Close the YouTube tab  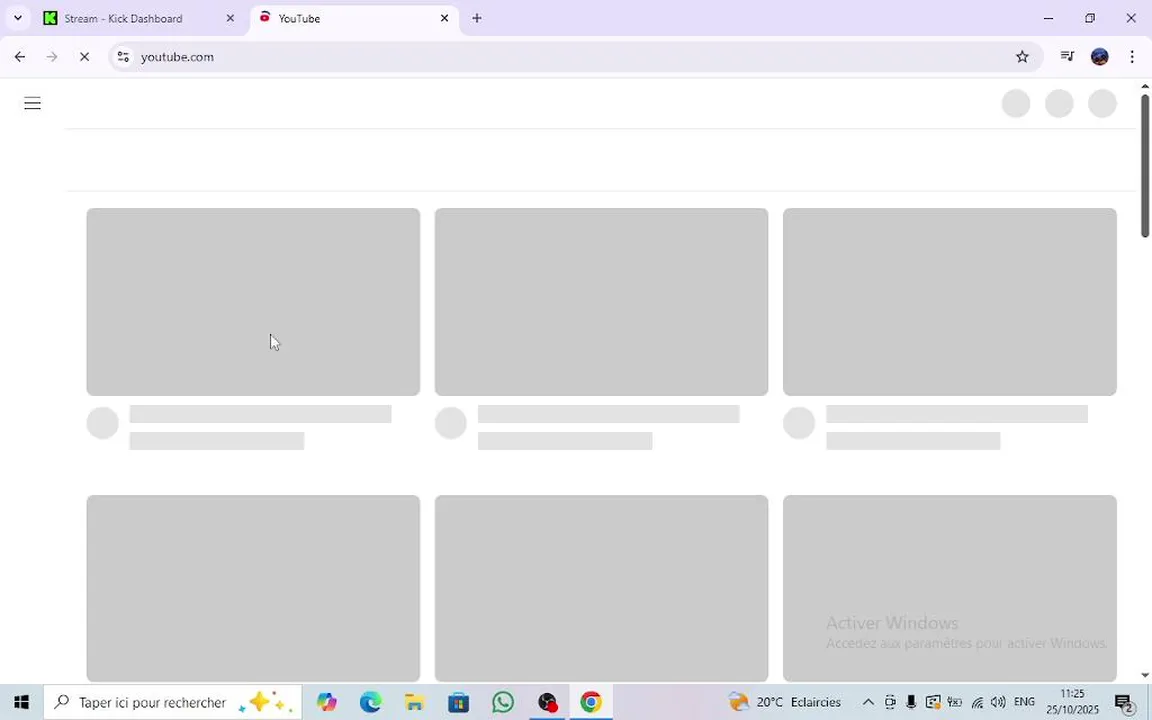click(444, 18)
